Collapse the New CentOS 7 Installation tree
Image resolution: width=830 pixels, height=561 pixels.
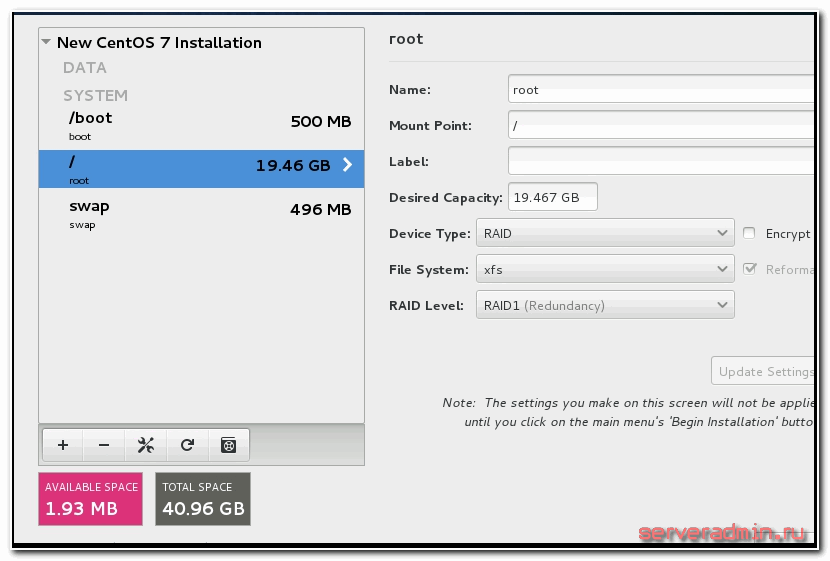[x=46, y=43]
